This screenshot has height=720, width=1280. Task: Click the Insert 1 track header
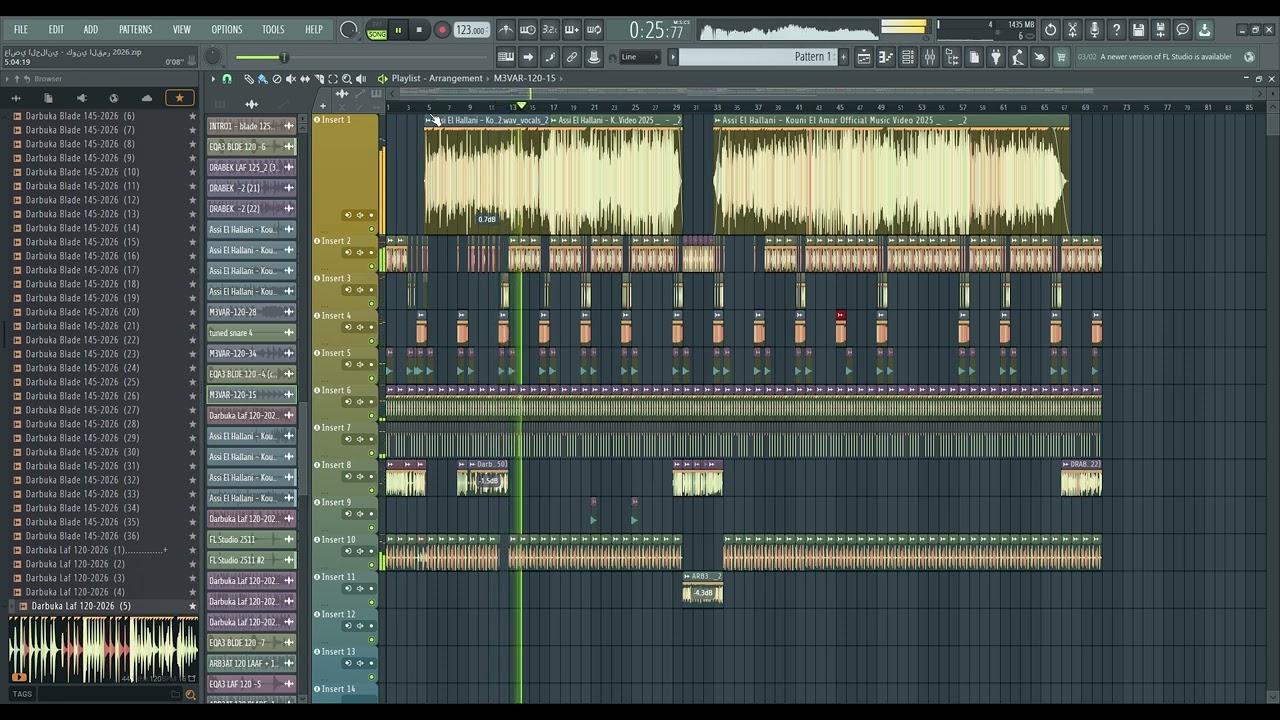pyautogui.click(x=345, y=175)
